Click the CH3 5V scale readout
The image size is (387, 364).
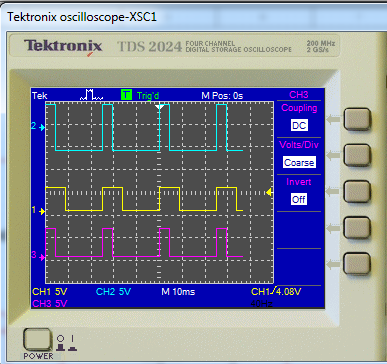tap(50, 303)
